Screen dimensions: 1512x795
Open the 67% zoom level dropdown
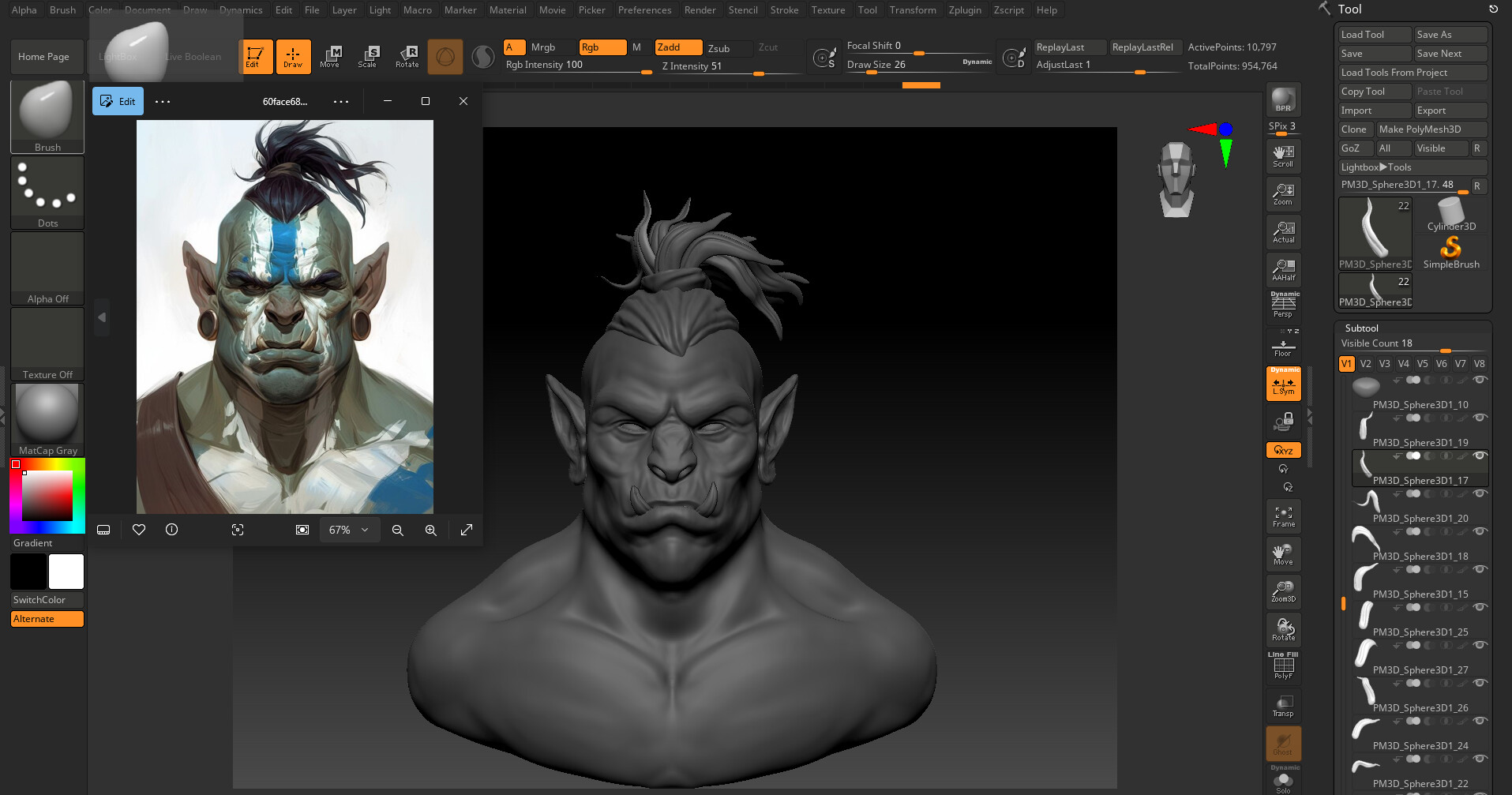(348, 530)
